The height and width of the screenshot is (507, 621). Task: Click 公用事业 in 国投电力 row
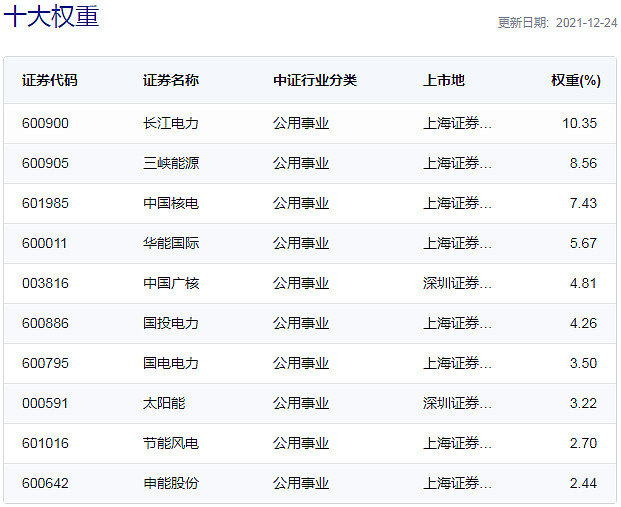pyautogui.click(x=301, y=323)
